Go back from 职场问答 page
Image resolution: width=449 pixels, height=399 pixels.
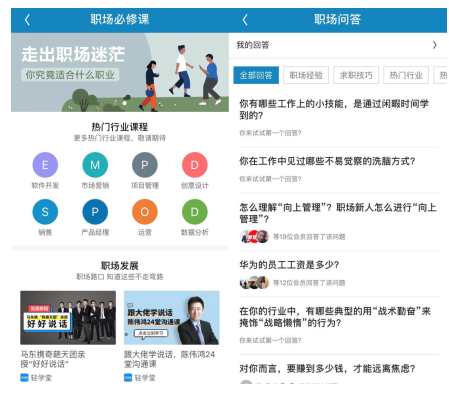click(x=245, y=20)
